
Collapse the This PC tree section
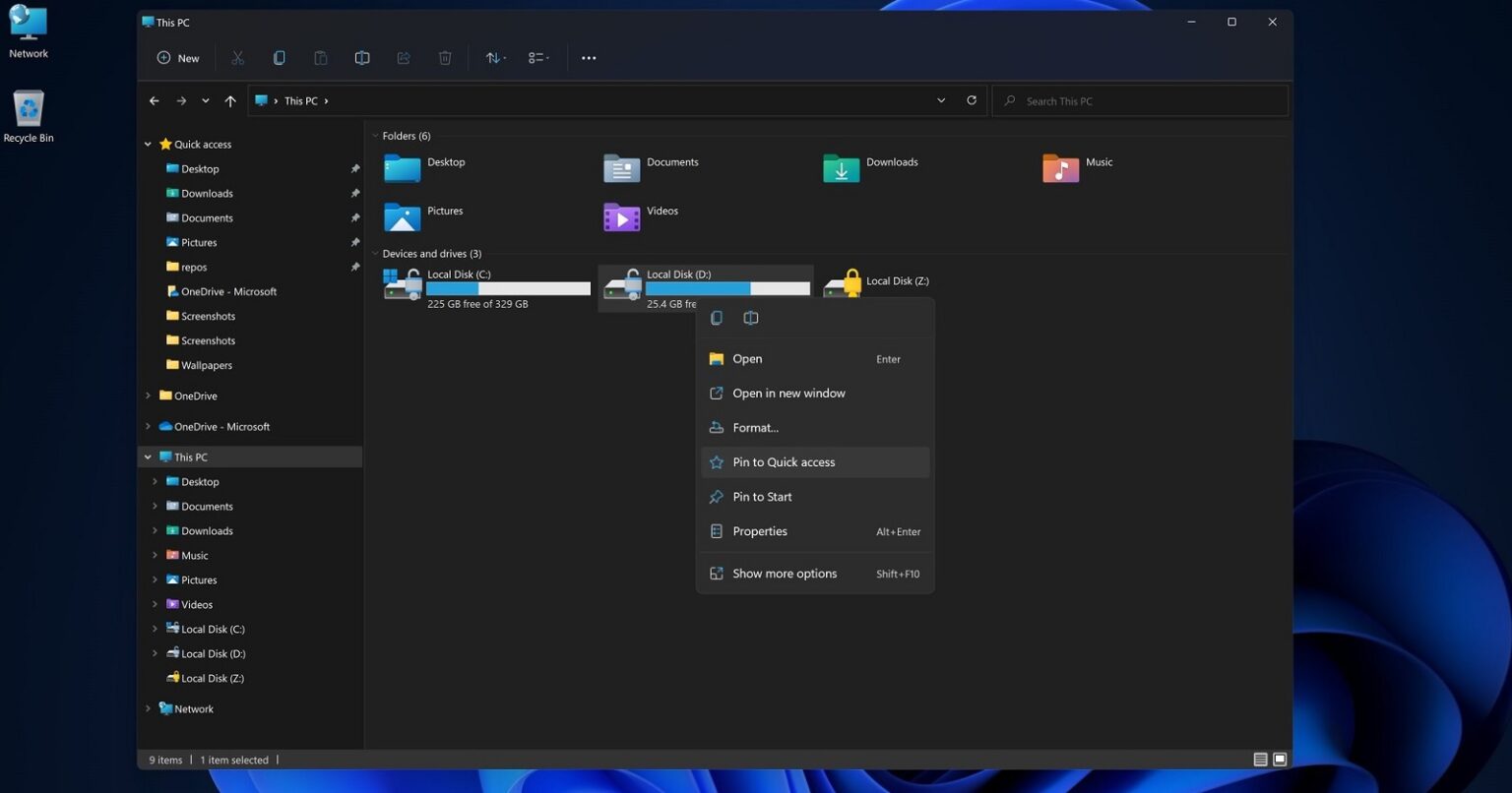coord(148,456)
